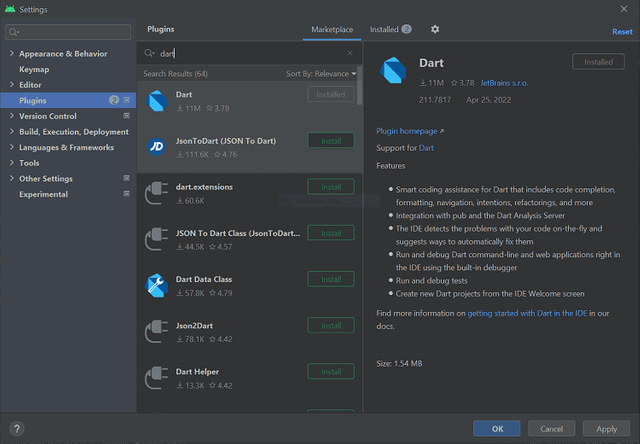Open getting started with Dart in the IDE link
Viewport: 640px width, 444px height.
pyautogui.click(x=527, y=313)
